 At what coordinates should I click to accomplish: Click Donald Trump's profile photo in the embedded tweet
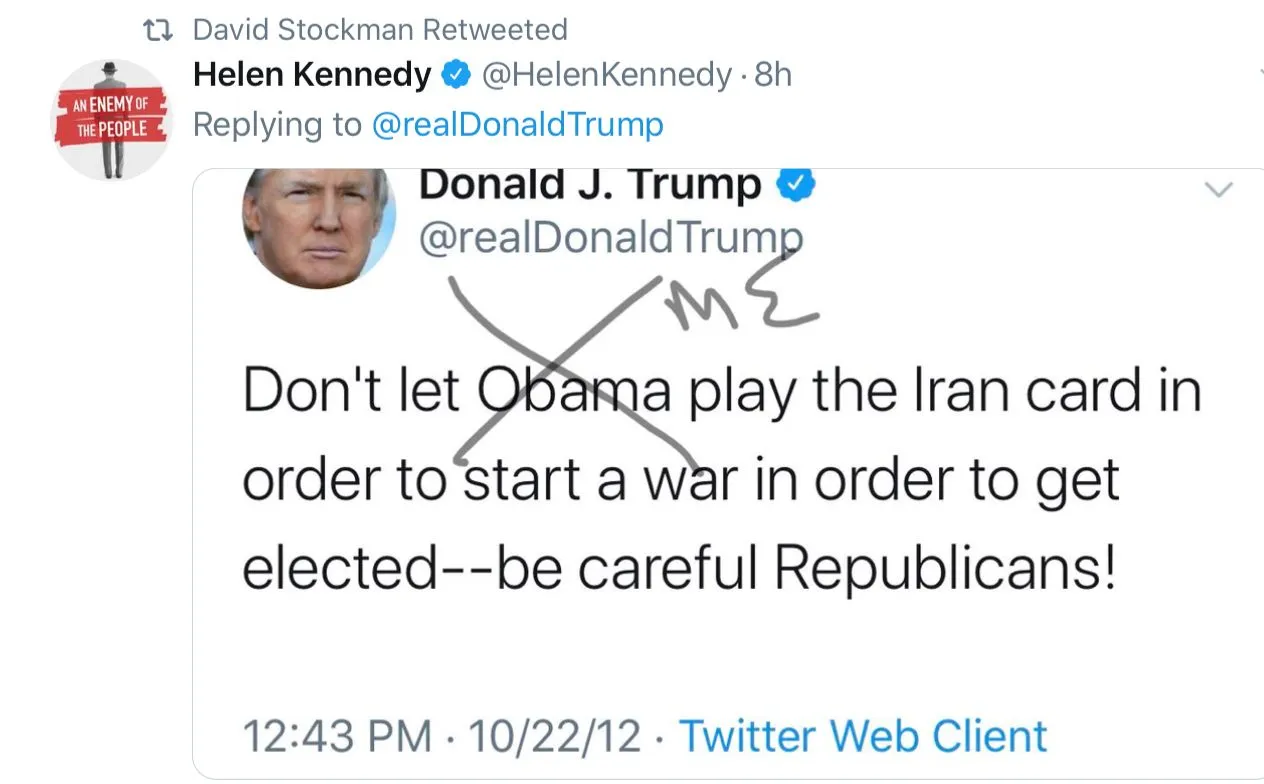click(x=319, y=226)
